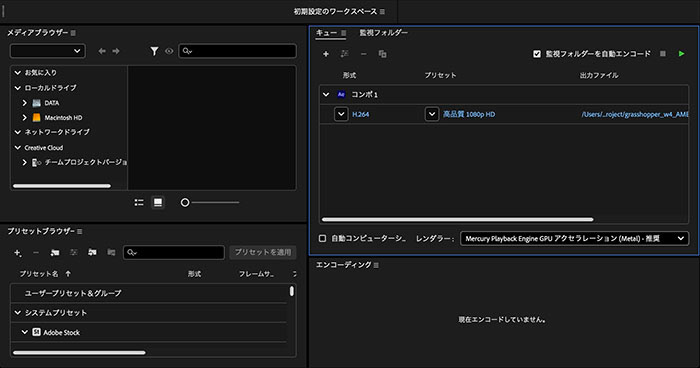Remove the selected queue item with the minus icon
The height and width of the screenshot is (368, 700).
click(x=363, y=54)
